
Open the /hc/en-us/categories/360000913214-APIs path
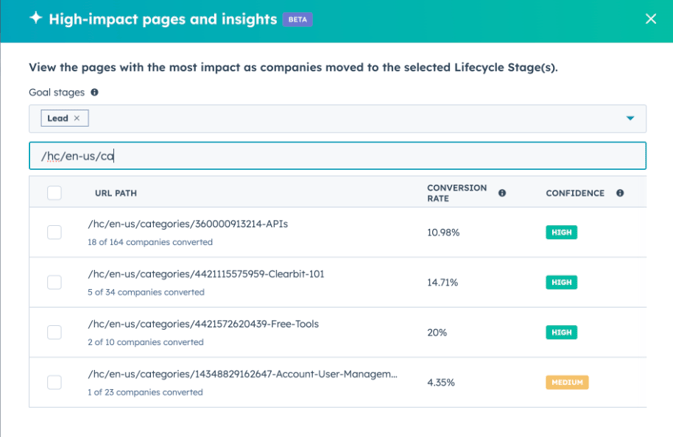[188, 224]
